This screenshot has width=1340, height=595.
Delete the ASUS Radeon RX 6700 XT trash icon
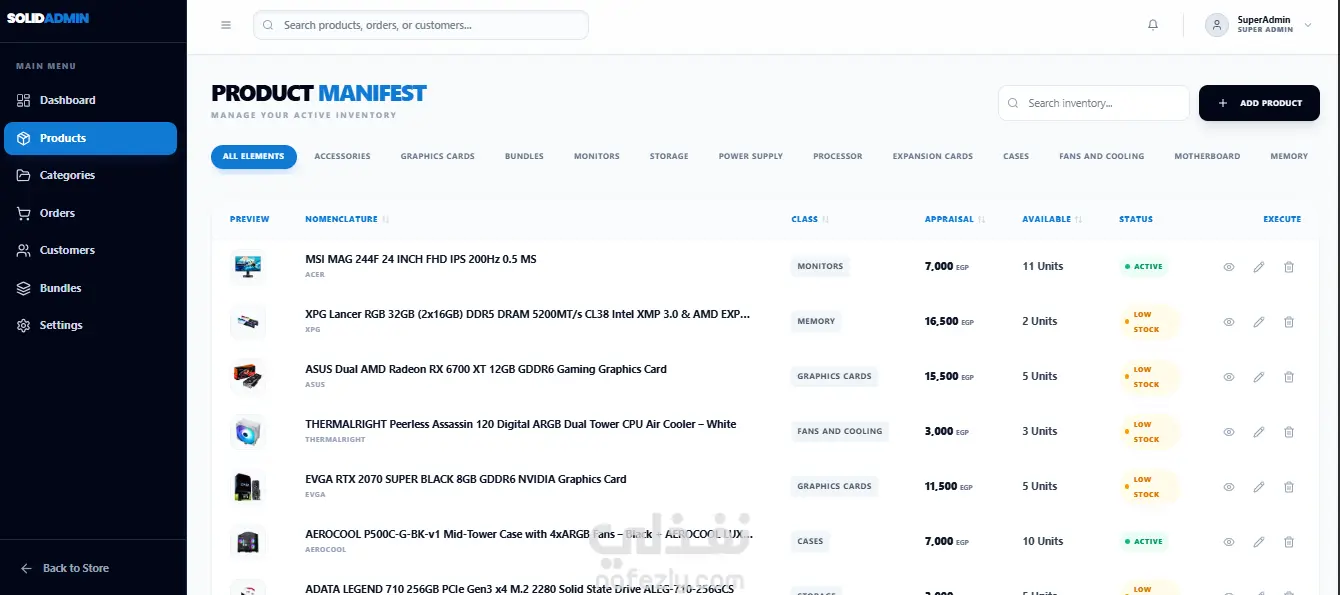point(1289,377)
